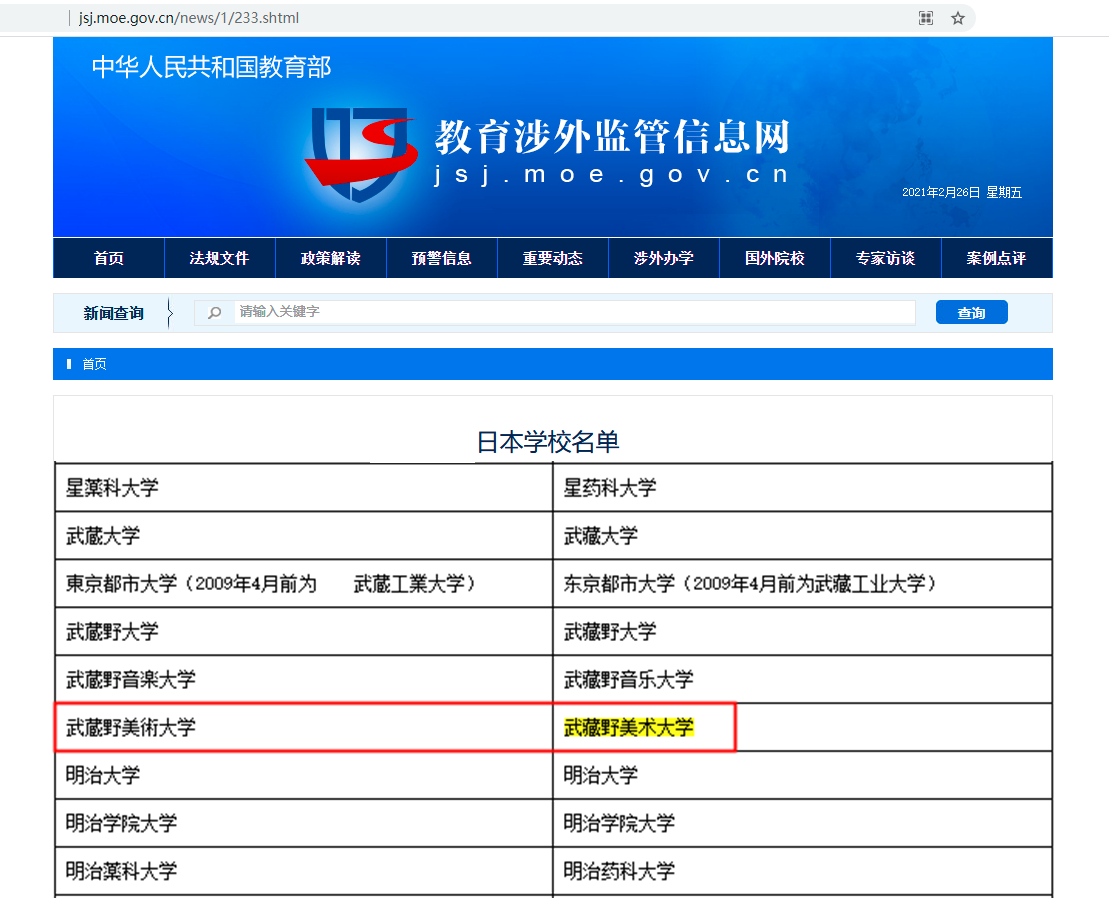This screenshot has height=900, width=1109.
Task: Click the 首页 breadcrumb link
Action: tap(94, 364)
